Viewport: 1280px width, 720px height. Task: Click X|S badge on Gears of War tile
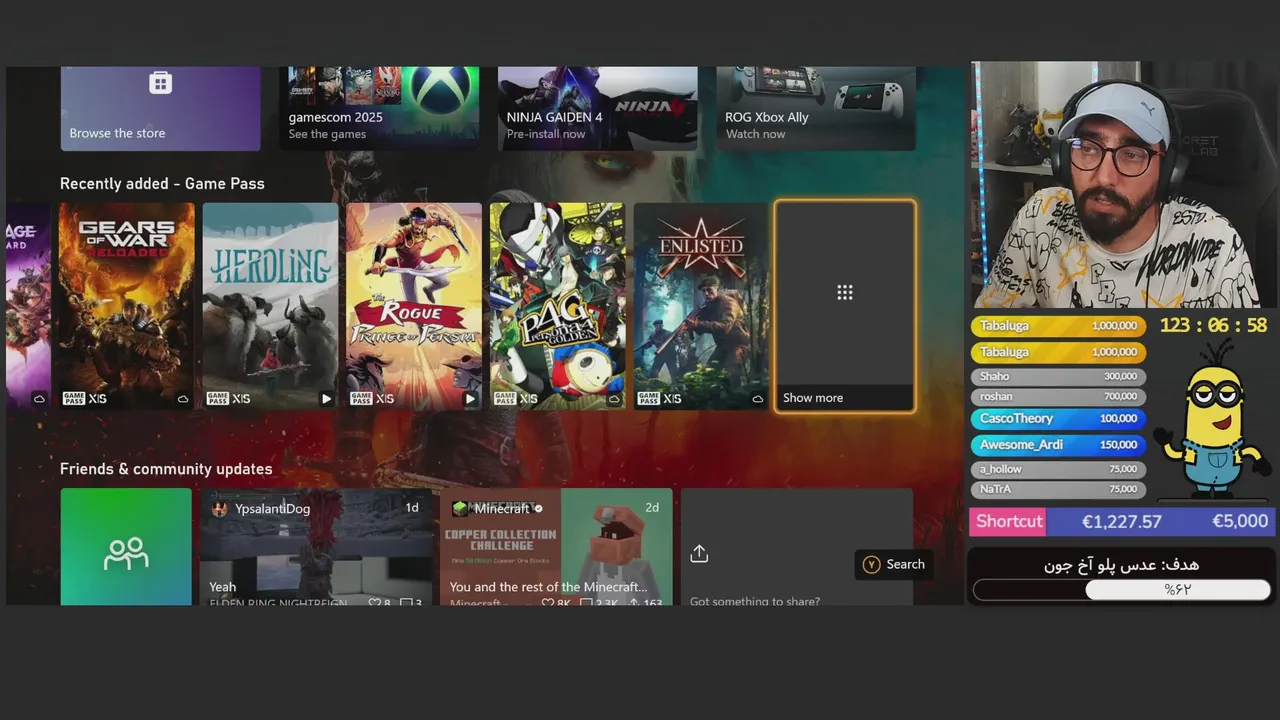(x=97, y=399)
